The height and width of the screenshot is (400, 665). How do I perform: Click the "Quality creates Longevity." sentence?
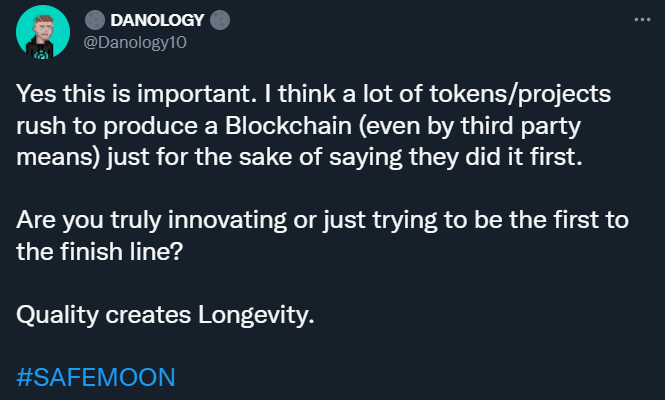165,315
